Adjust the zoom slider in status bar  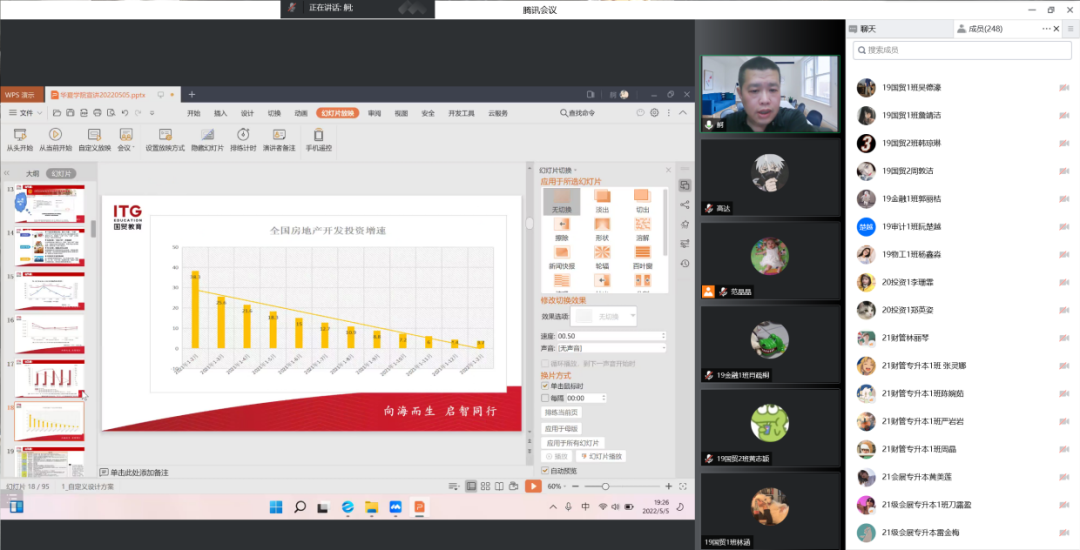coord(605,486)
